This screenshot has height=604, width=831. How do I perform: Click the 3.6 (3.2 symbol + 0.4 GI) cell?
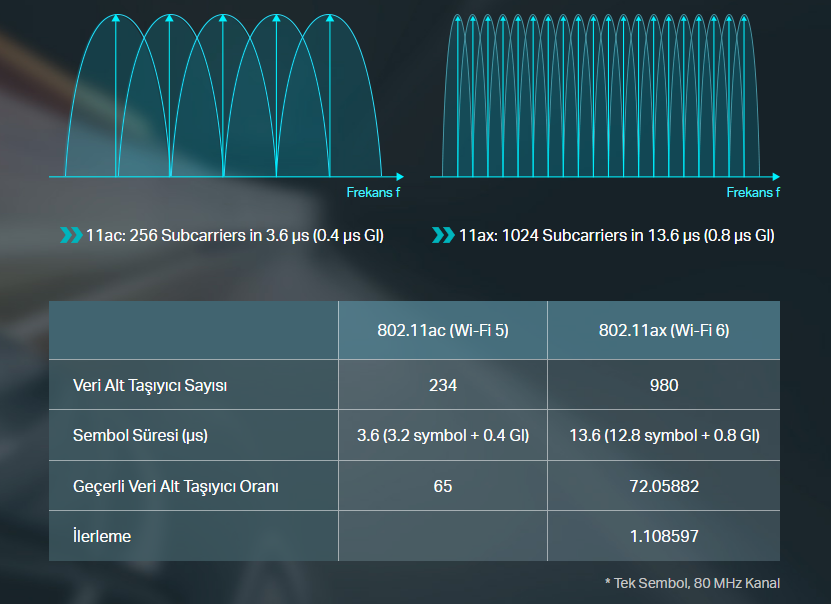point(443,436)
